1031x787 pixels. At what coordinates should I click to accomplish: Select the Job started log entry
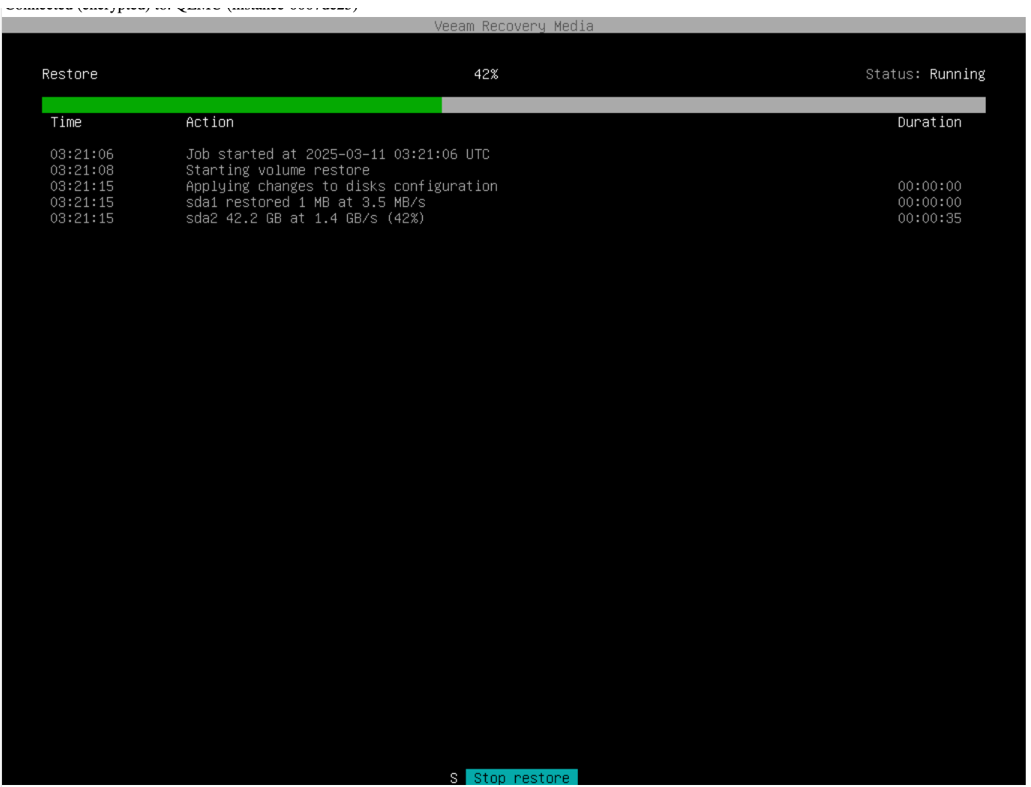[337, 154]
